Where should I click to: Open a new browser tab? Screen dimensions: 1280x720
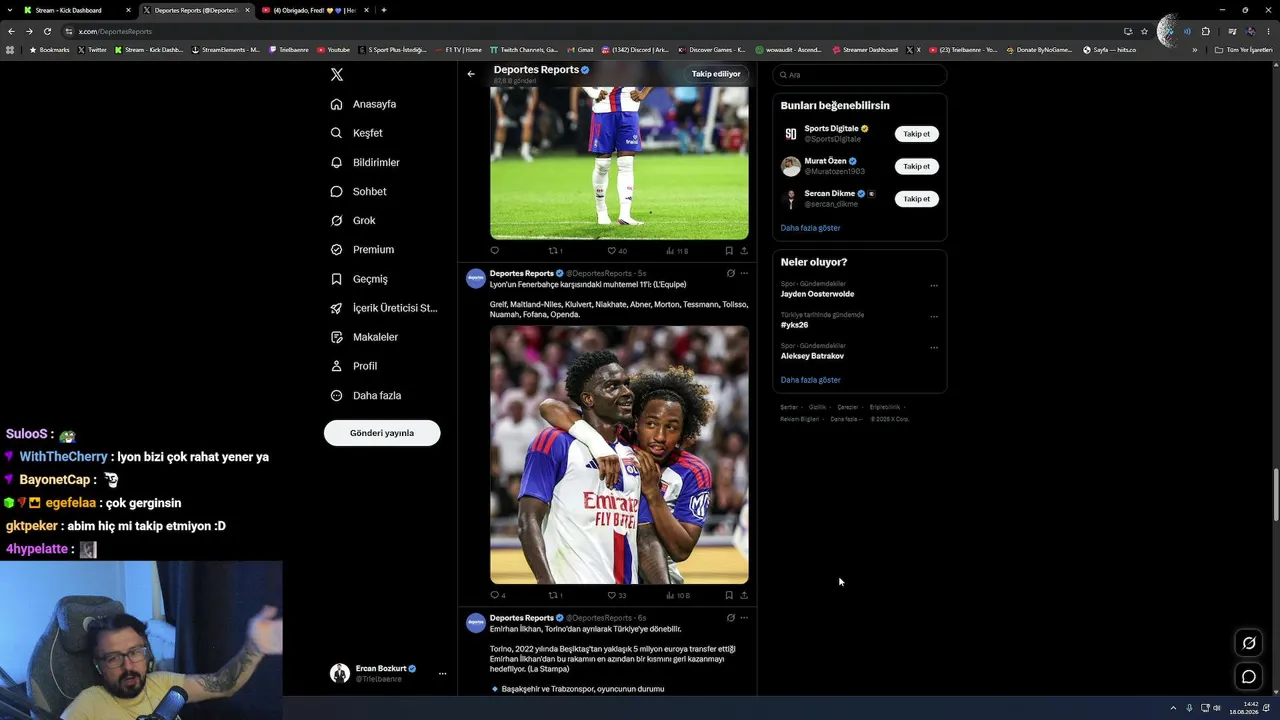[x=384, y=10]
